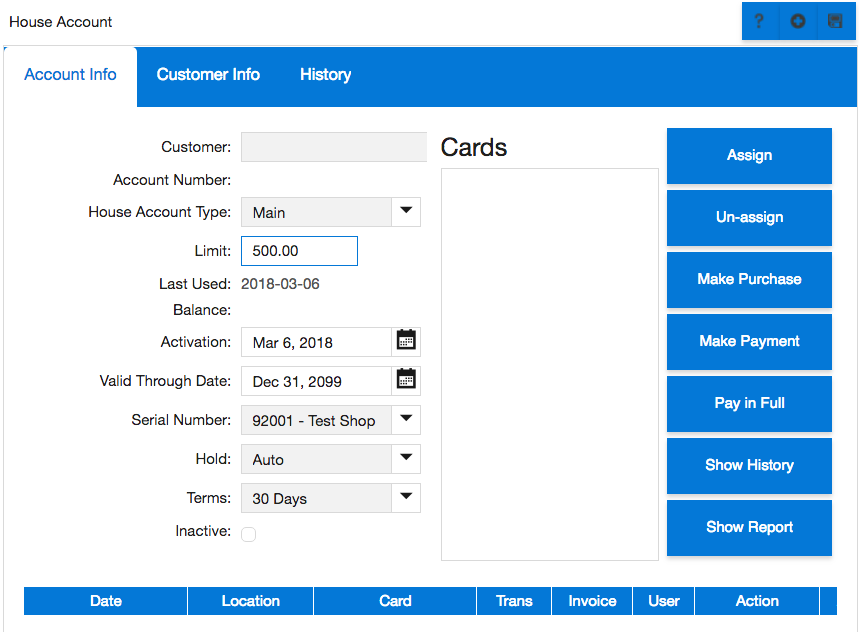
Task: Click the House Account title text
Action: [x=60, y=22]
